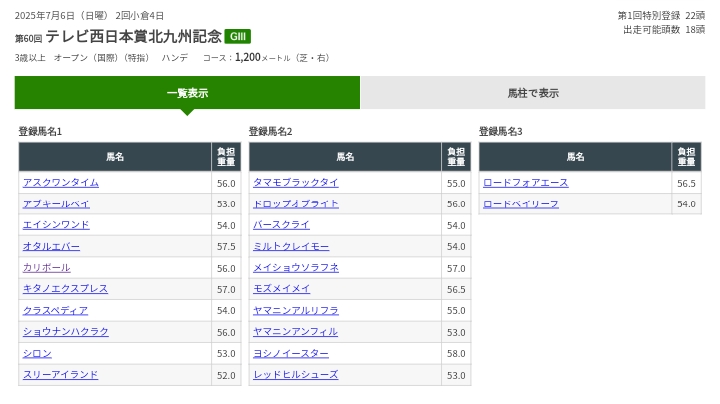Switch to the 馬柱で表示 tab
The height and width of the screenshot is (404, 720).
click(x=533, y=93)
